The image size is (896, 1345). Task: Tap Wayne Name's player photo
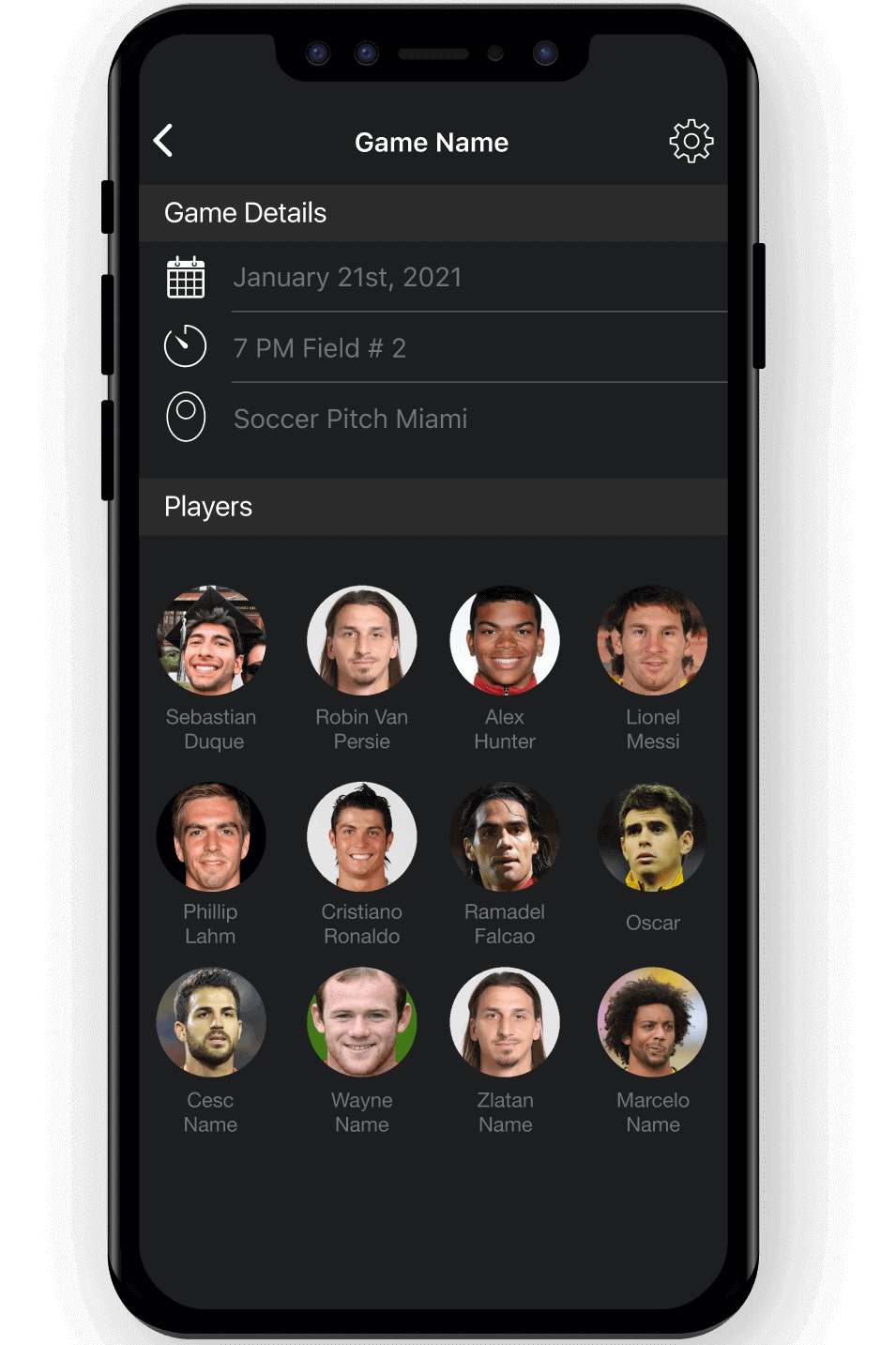pyautogui.click(x=362, y=1022)
